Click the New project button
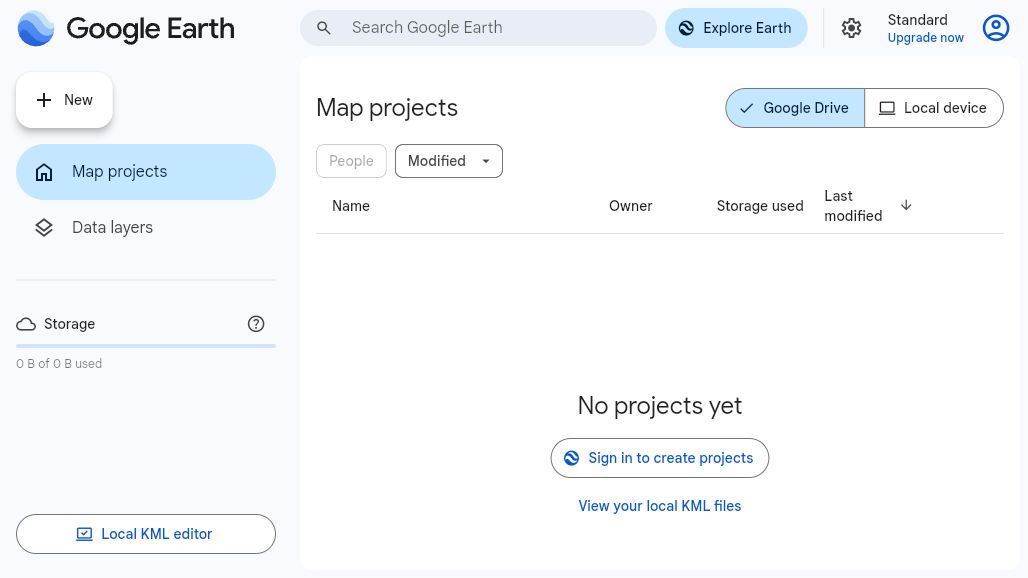 pyautogui.click(x=64, y=100)
